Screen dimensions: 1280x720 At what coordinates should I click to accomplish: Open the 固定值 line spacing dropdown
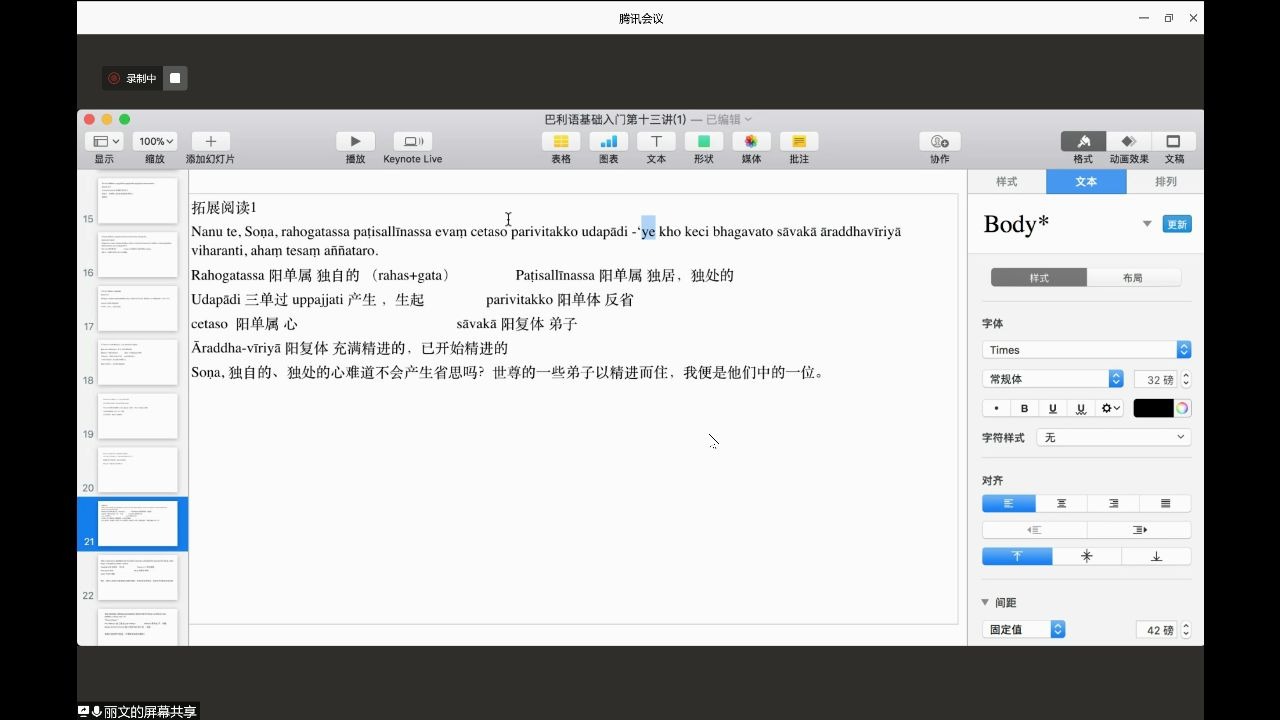[1023, 630]
